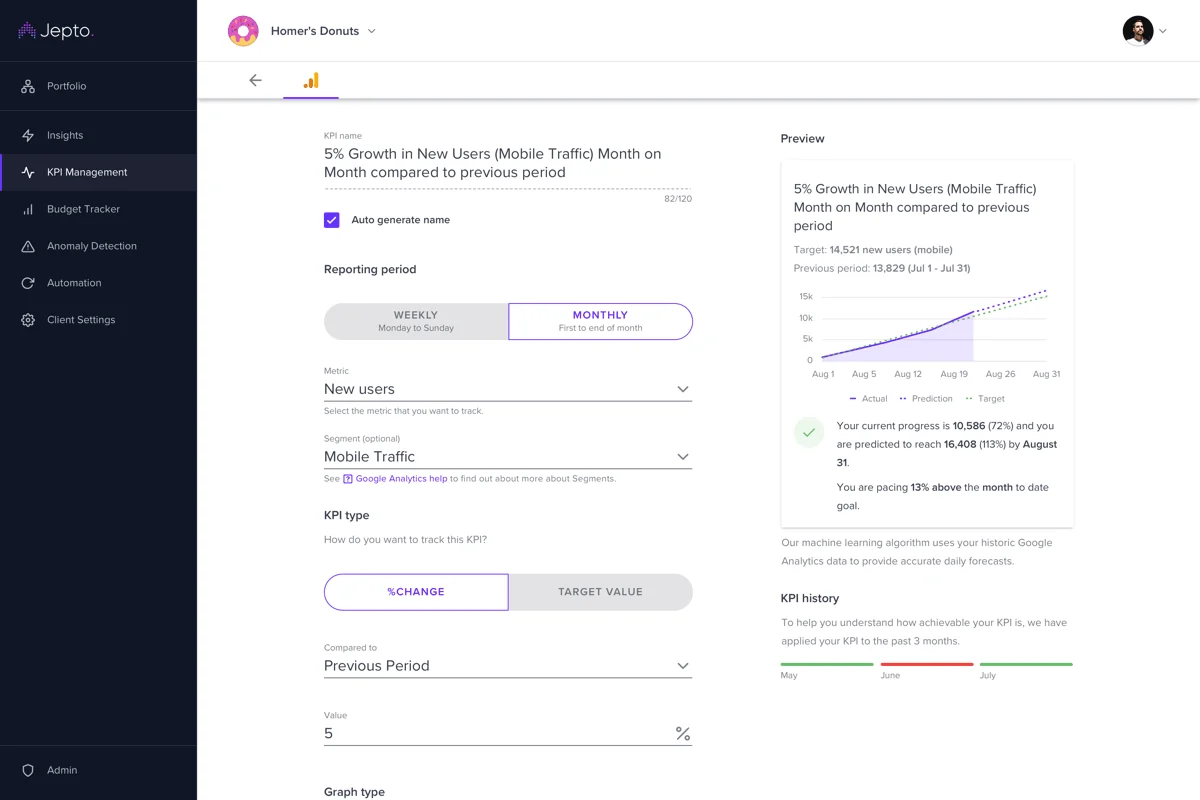Click the Automation refresh icon
The width and height of the screenshot is (1200, 800).
point(28,283)
